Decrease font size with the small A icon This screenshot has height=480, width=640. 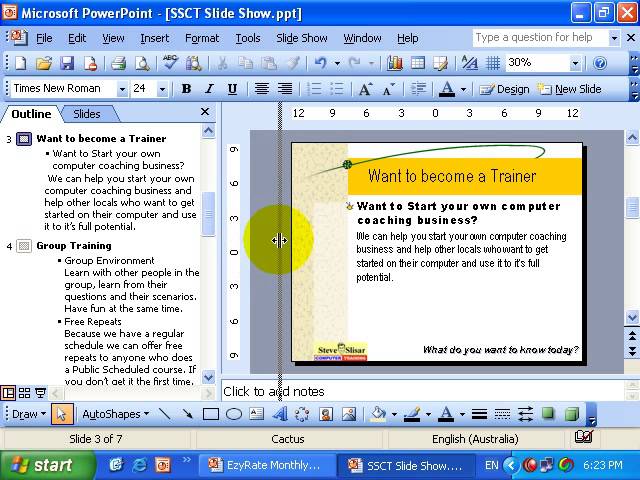(x=389, y=89)
